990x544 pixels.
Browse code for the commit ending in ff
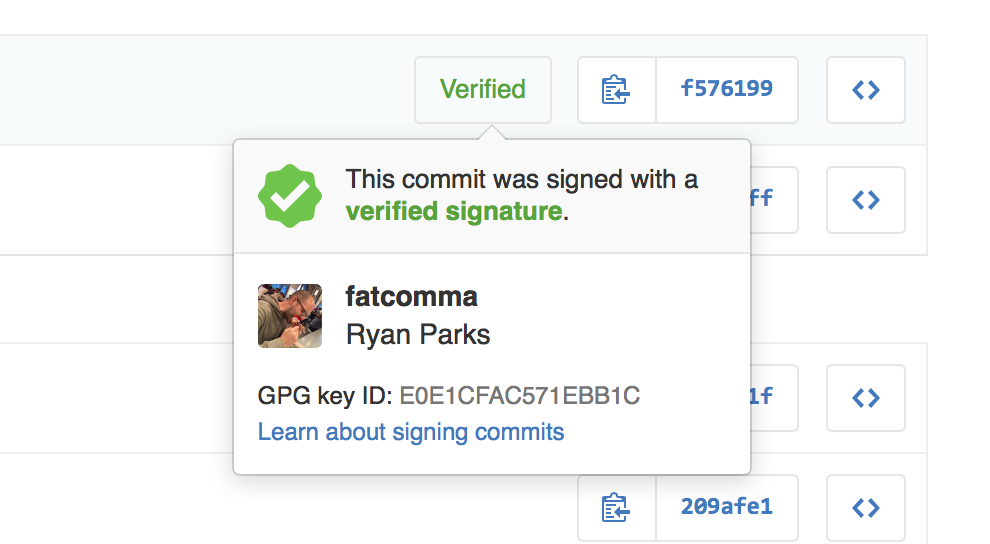866,200
